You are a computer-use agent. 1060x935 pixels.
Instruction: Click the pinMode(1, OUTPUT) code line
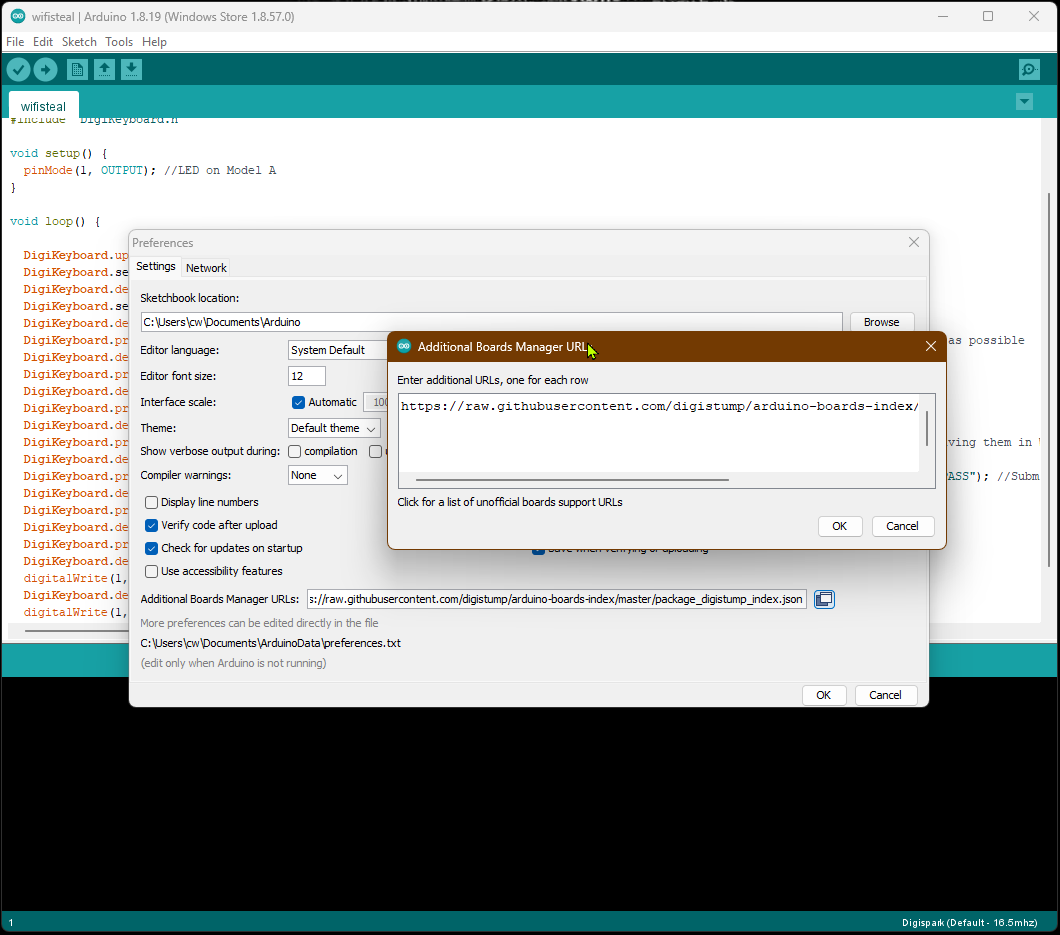tap(149, 170)
